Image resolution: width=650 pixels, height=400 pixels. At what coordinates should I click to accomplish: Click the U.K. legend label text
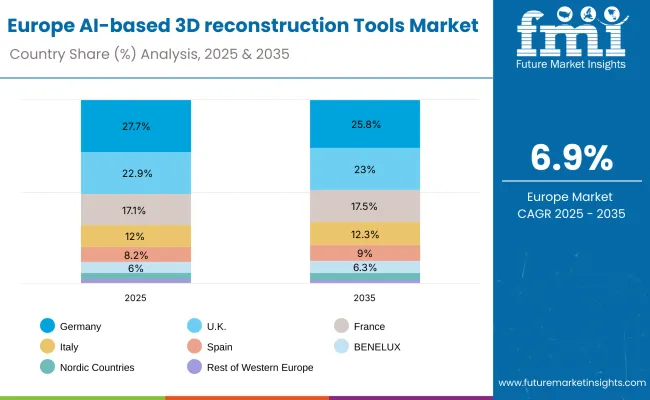tap(216, 327)
